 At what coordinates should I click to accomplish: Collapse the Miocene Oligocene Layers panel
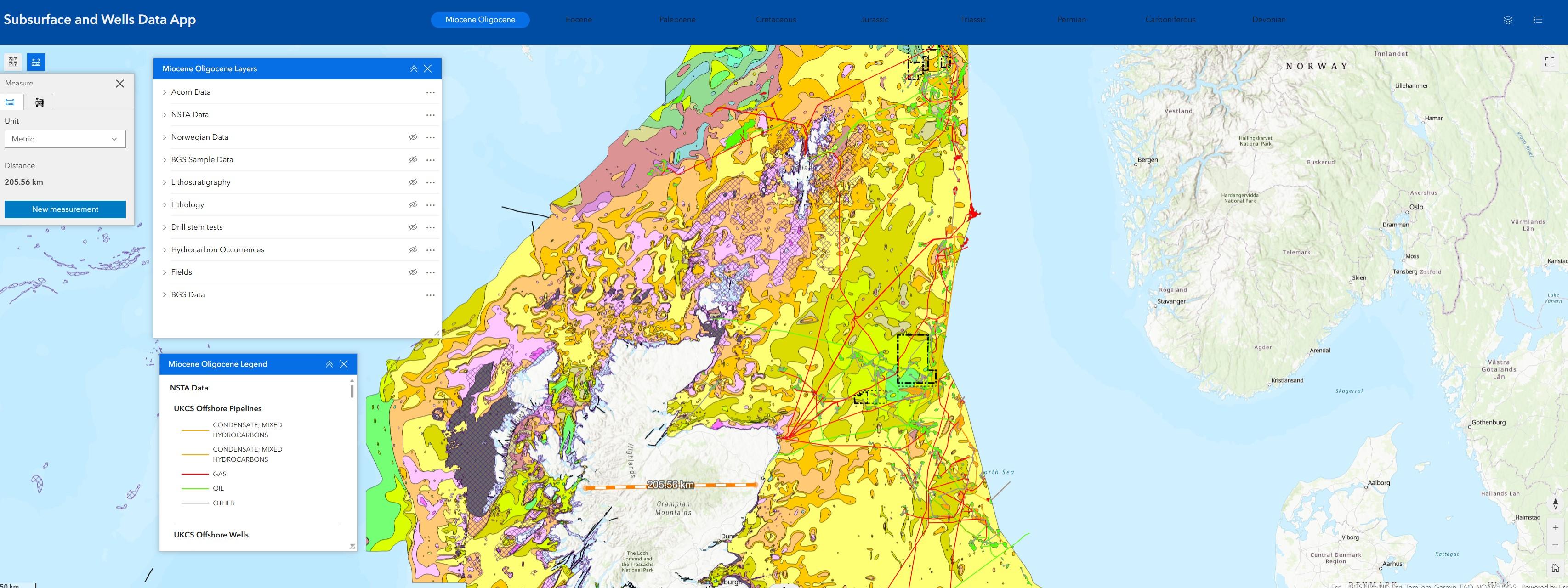tap(414, 69)
